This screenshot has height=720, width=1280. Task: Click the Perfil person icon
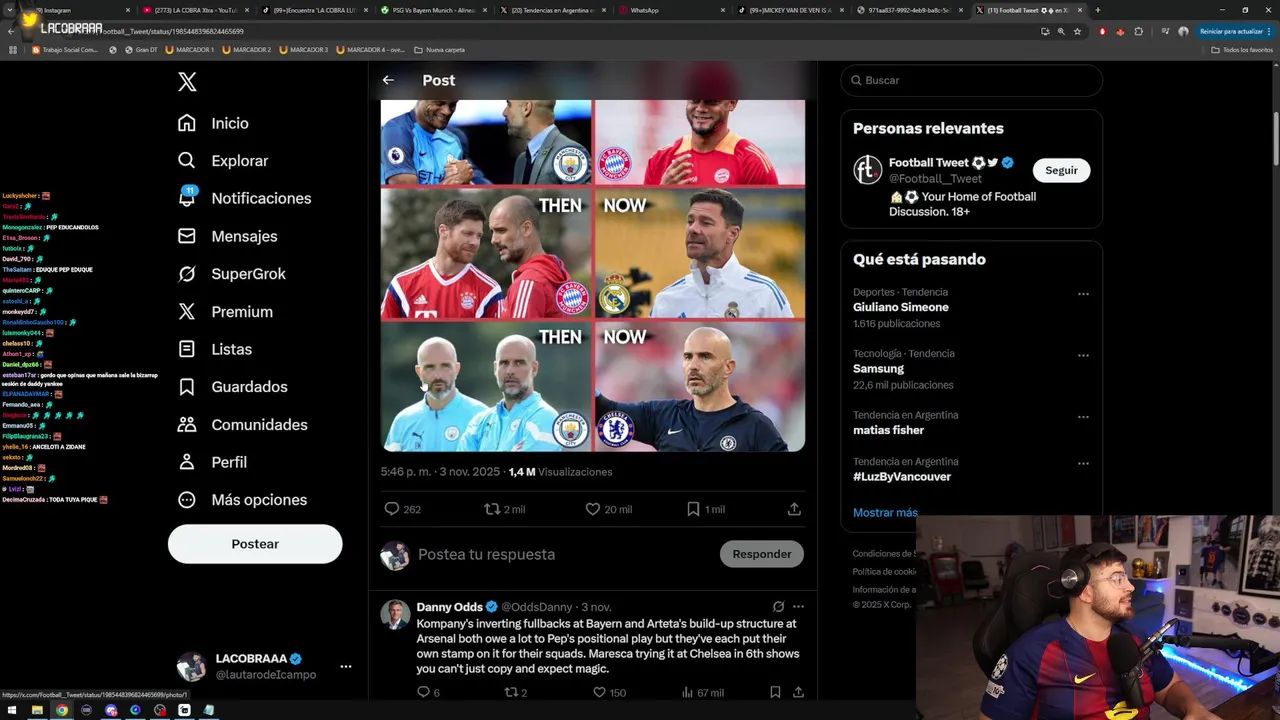[187, 462]
